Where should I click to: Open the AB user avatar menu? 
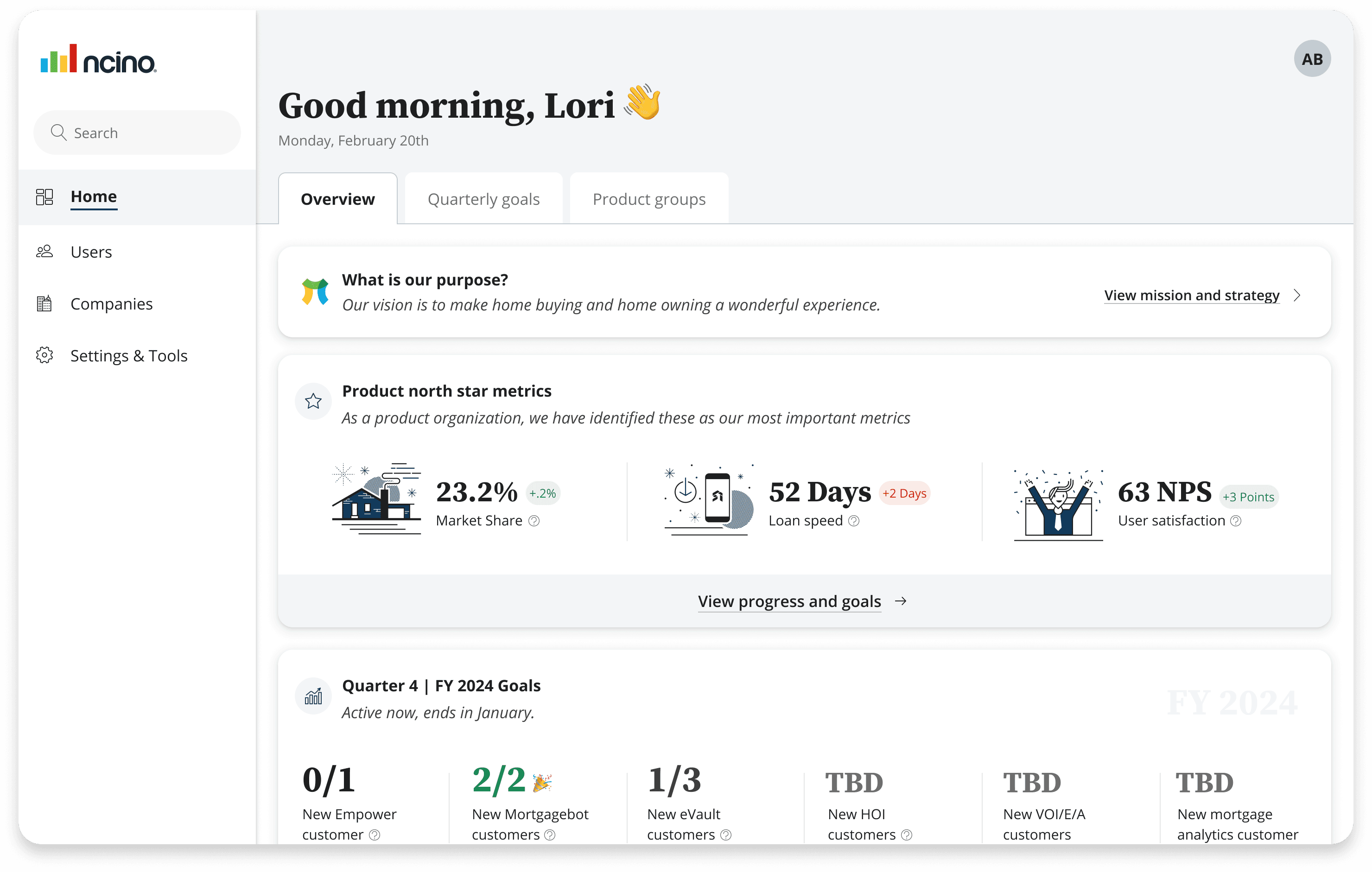click(1312, 59)
